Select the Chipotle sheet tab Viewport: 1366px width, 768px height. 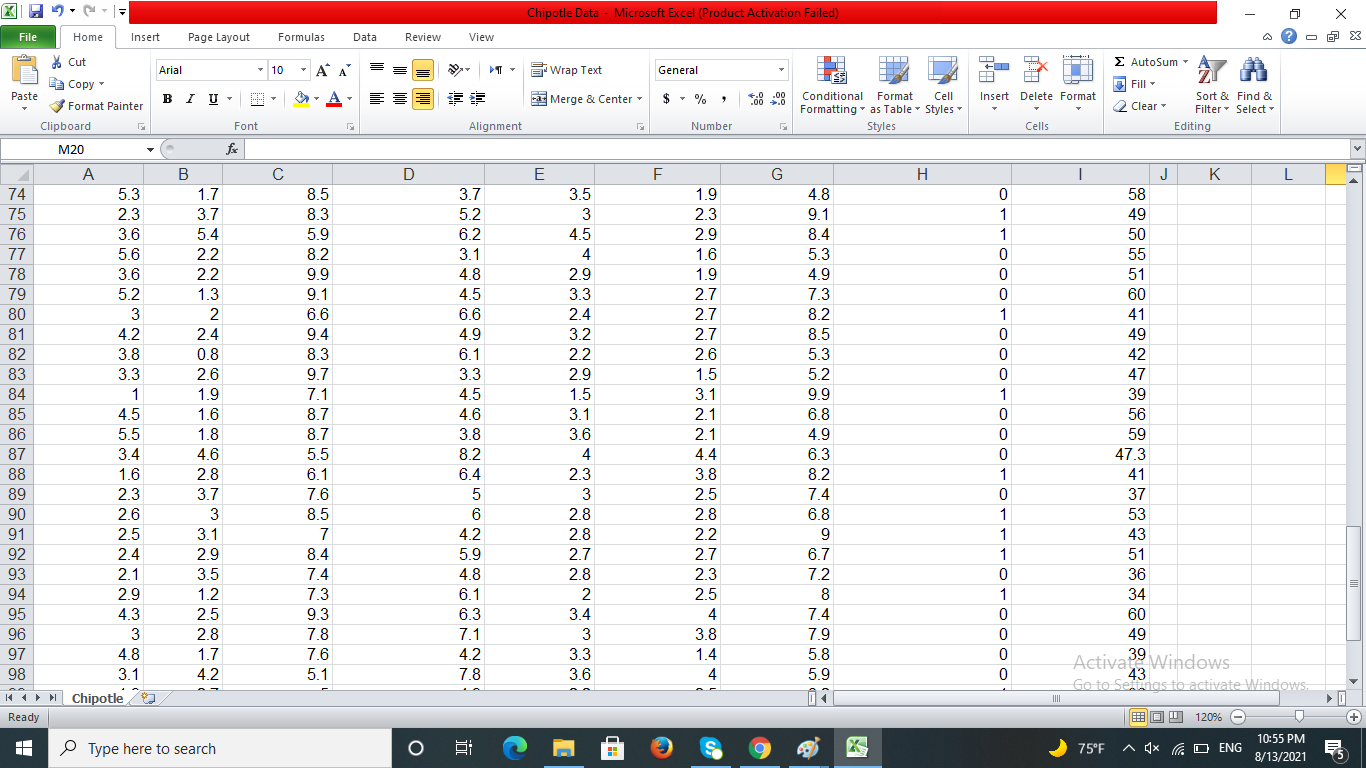pos(96,698)
